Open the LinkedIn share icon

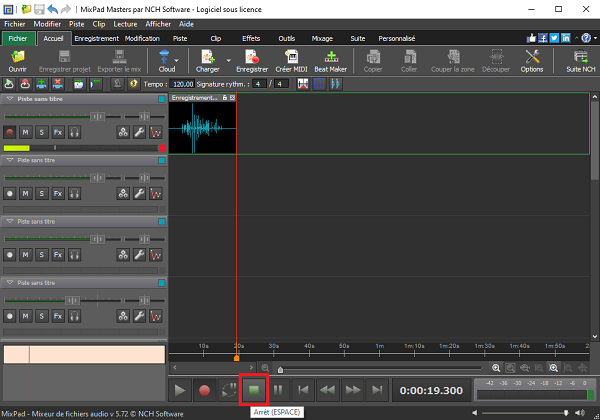566,38
